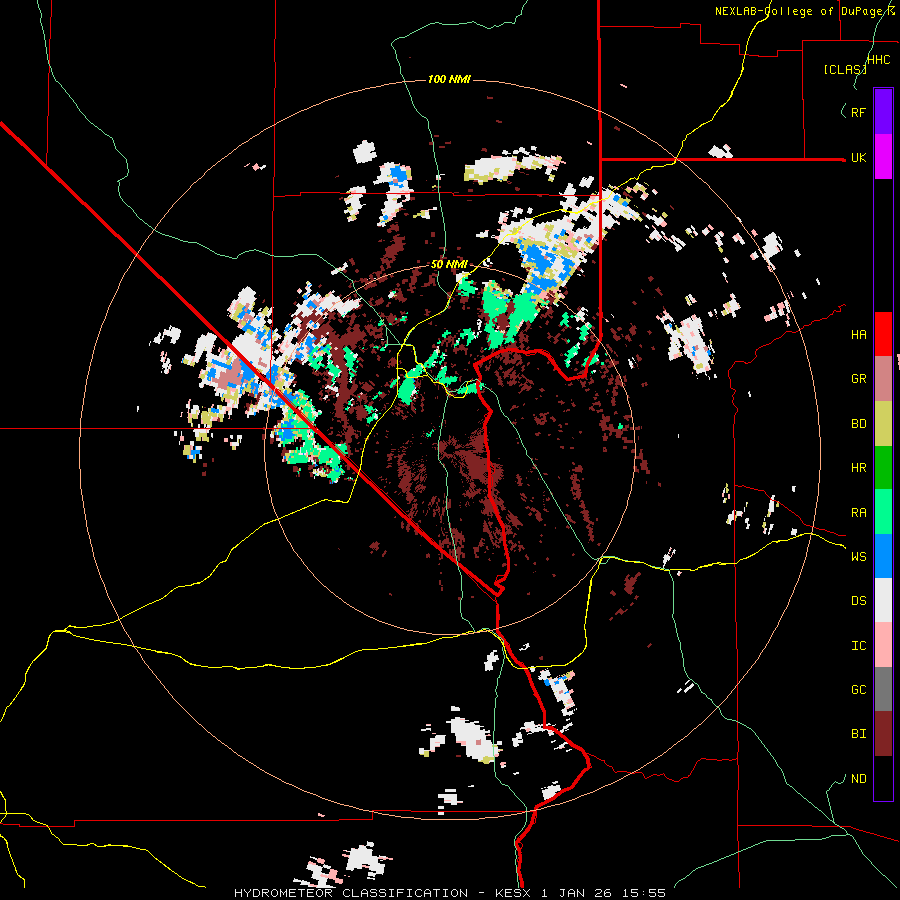Click the red HA color swatch in legend

883,334
